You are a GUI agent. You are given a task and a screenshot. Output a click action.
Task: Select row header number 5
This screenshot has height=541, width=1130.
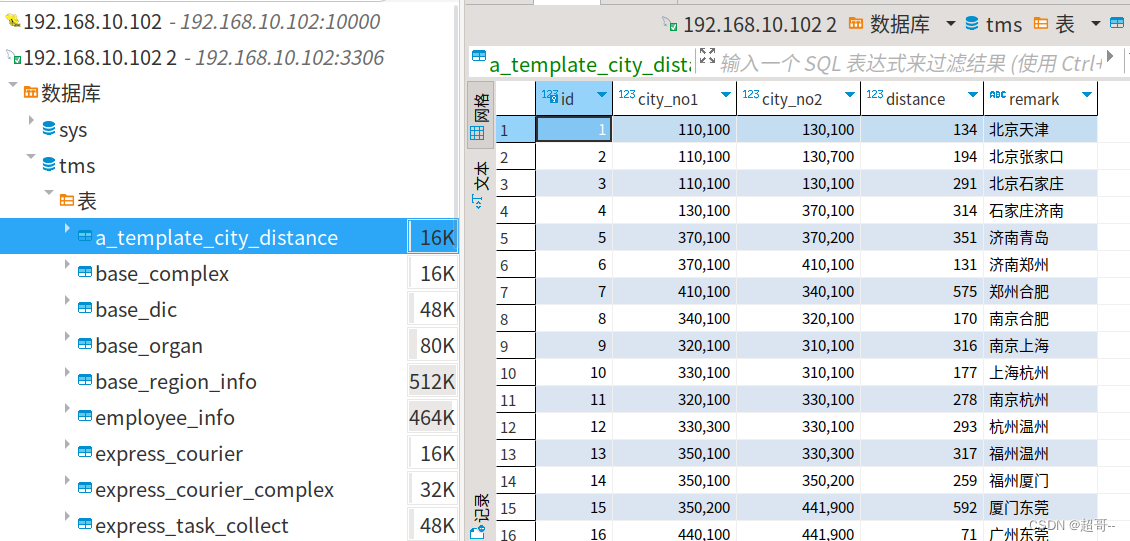[515, 238]
